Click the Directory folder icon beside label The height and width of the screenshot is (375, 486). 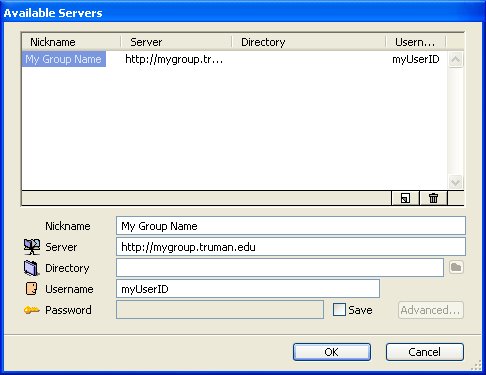(x=32, y=268)
